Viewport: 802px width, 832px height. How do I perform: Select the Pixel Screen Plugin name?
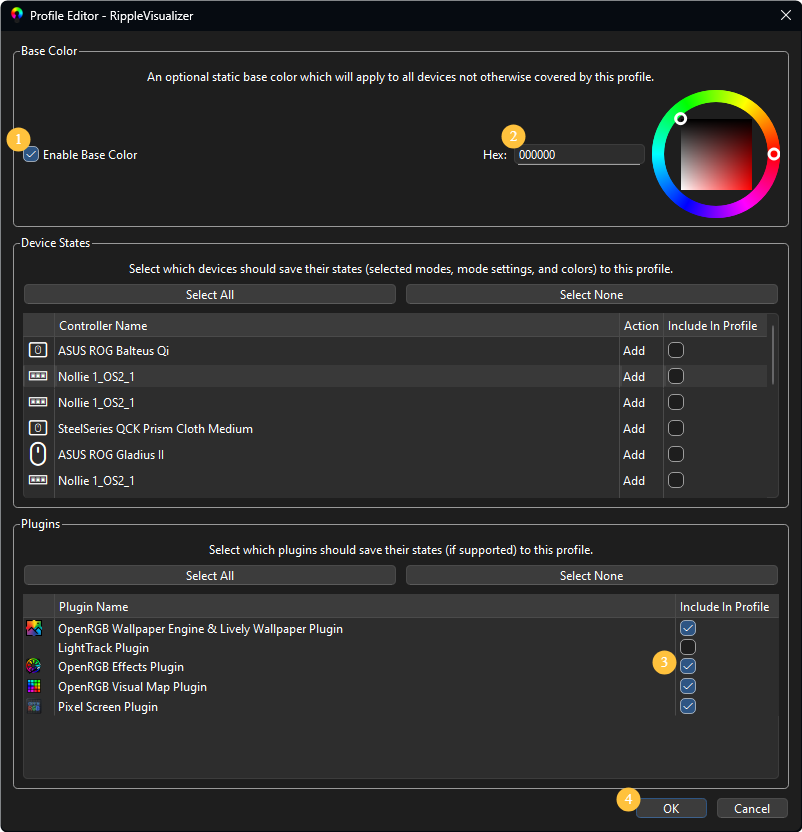click(108, 707)
